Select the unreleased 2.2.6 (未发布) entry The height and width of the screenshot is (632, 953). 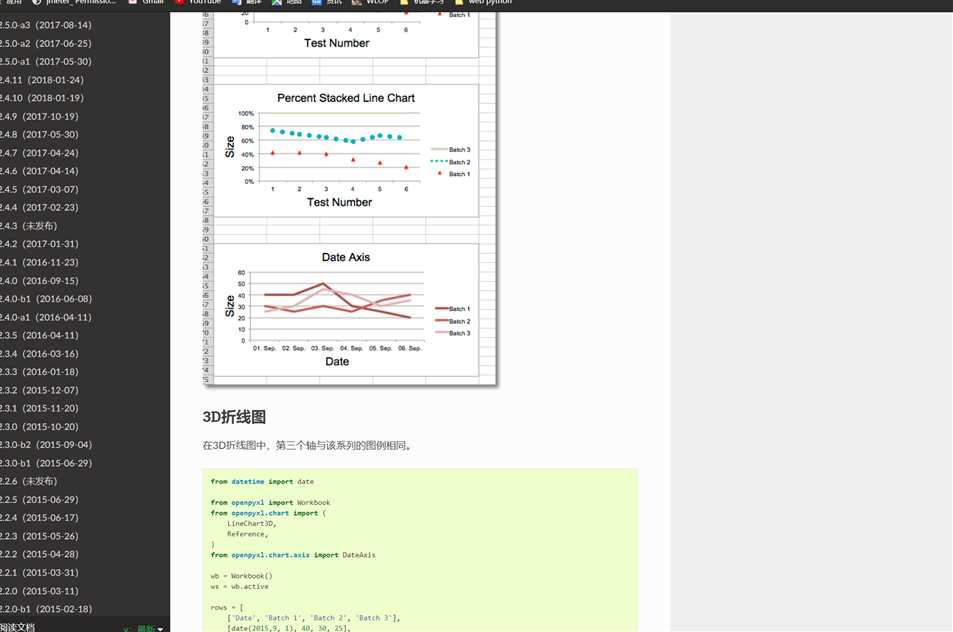[29, 481]
